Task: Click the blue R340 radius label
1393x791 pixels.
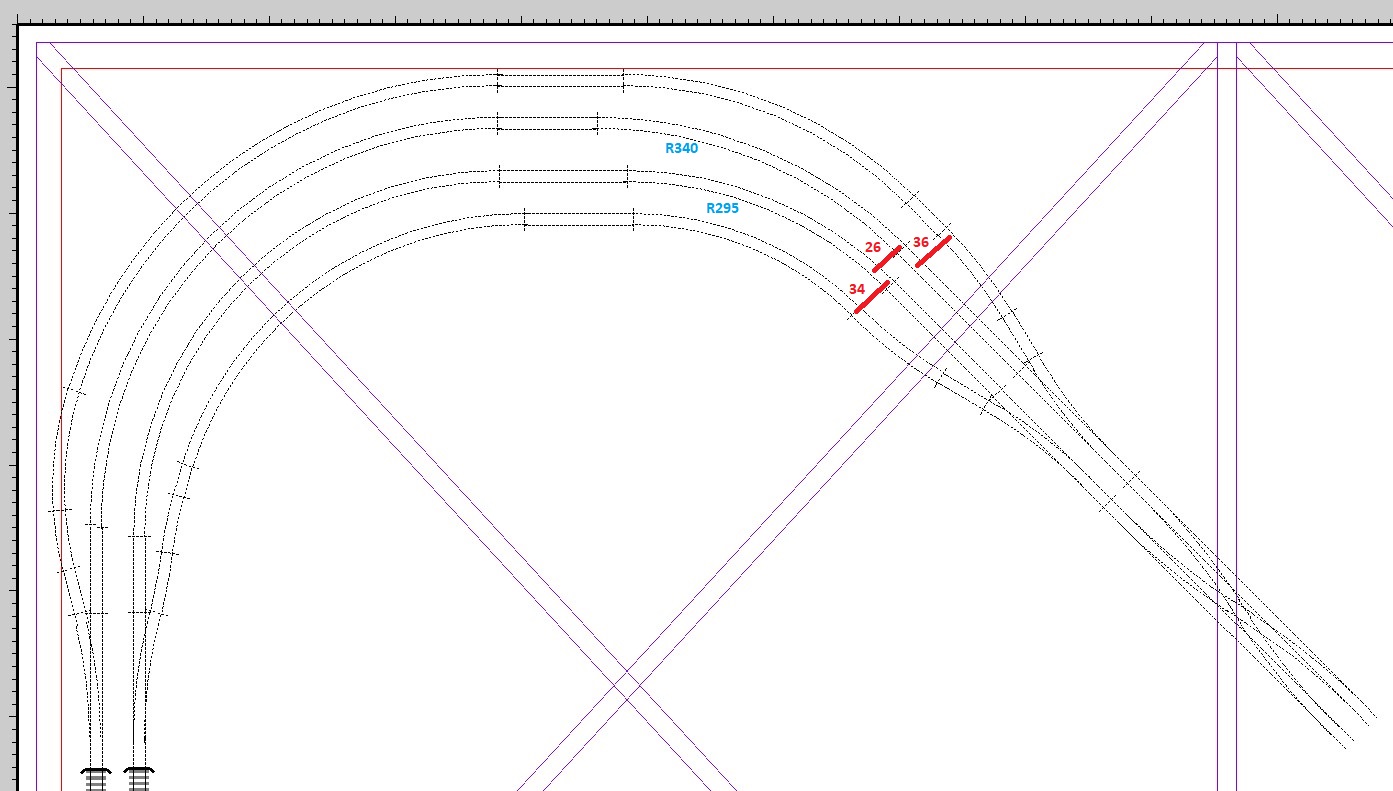Action: pos(682,148)
